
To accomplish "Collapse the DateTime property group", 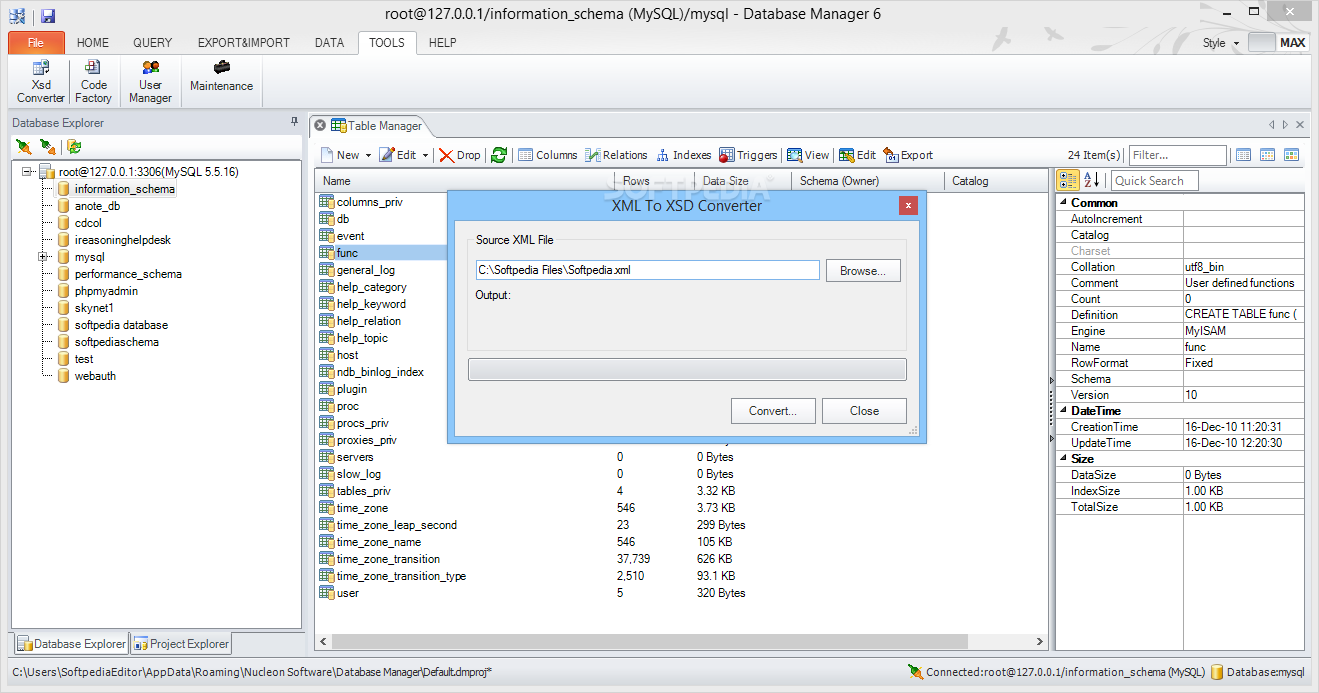I will 1063,411.
